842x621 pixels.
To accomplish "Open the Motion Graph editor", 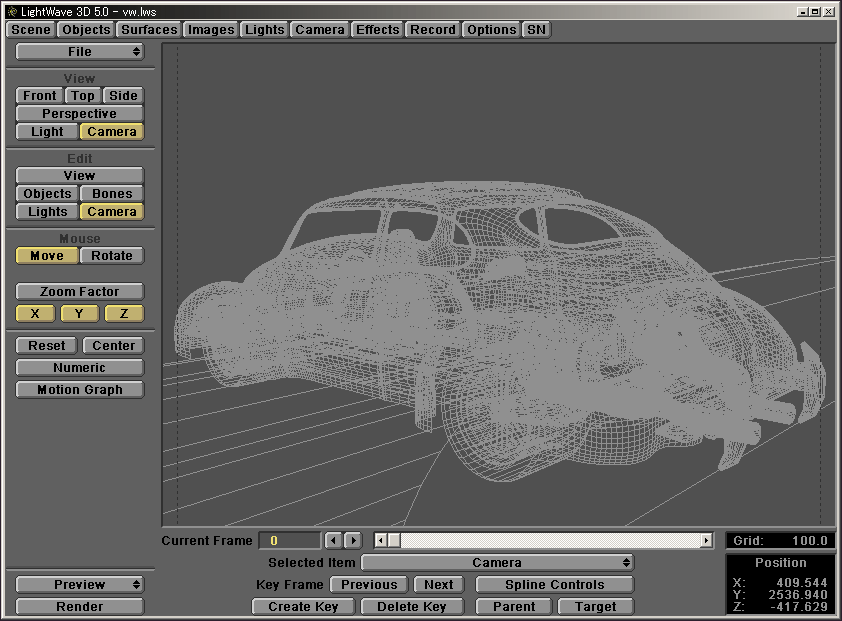I will (80, 390).
